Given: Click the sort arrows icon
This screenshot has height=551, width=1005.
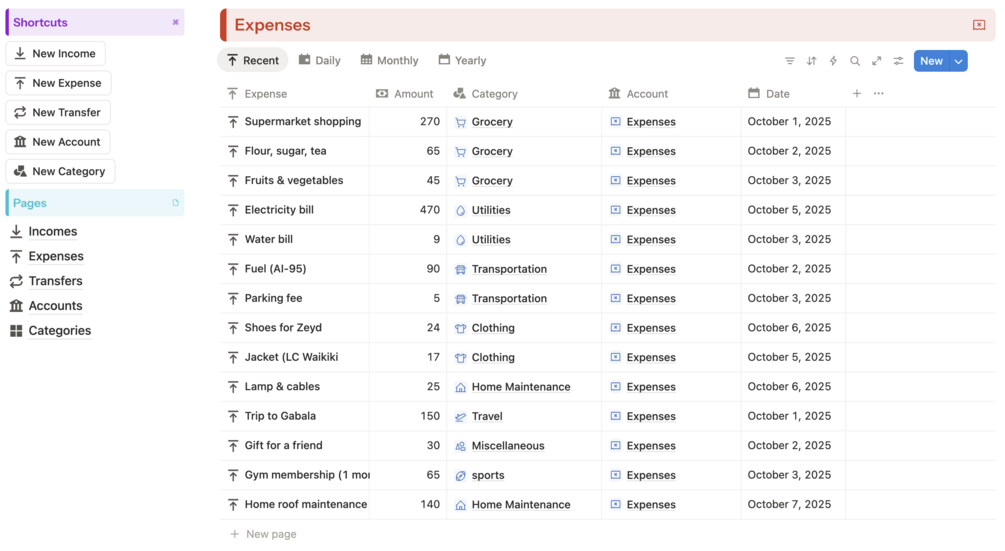Looking at the screenshot, I should coord(811,61).
